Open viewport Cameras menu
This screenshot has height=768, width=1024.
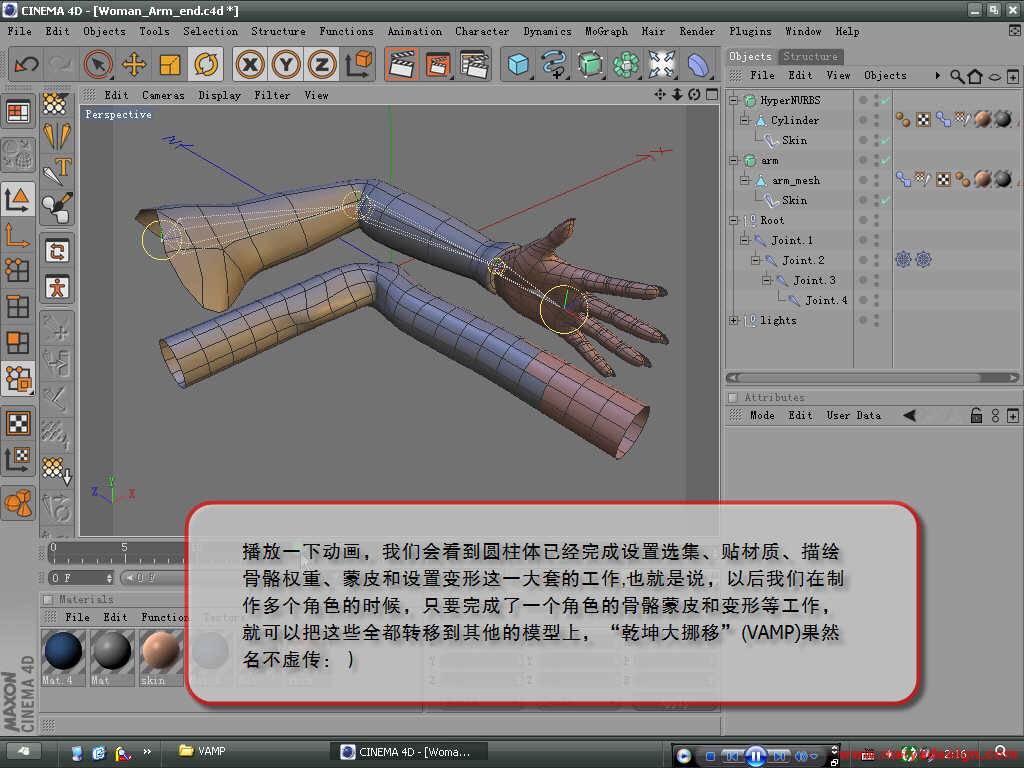(163, 95)
